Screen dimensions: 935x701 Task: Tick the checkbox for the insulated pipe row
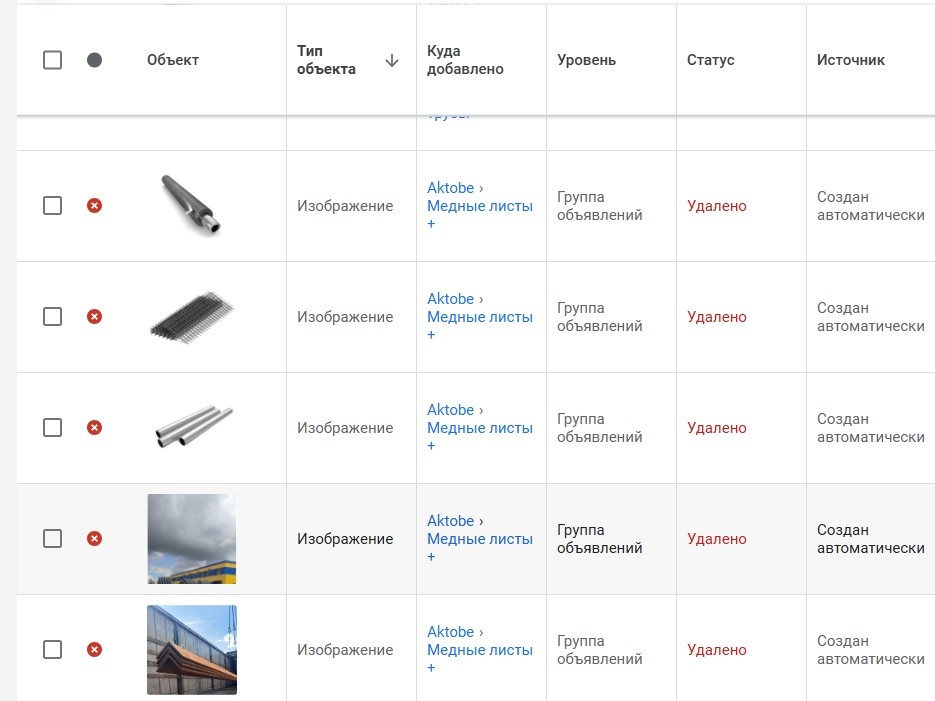pyautogui.click(x=53, y=206)
